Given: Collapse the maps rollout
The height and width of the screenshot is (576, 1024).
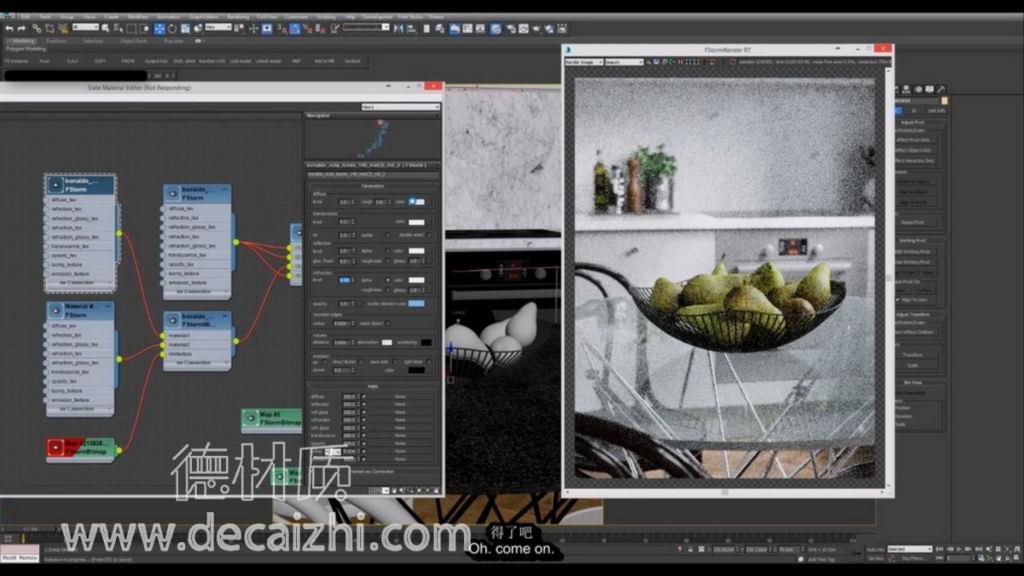Looking at the screenshot, I should pos(373,386).
